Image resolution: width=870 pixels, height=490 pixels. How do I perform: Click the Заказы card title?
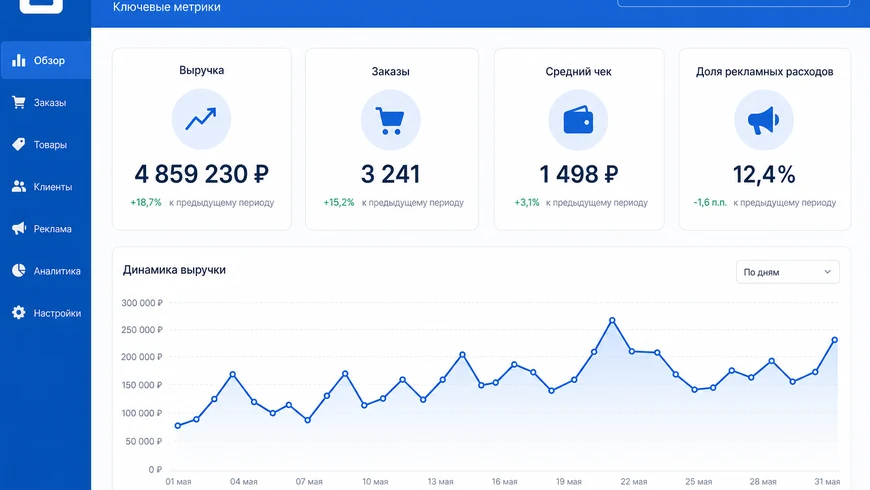[x=391, y=71]
